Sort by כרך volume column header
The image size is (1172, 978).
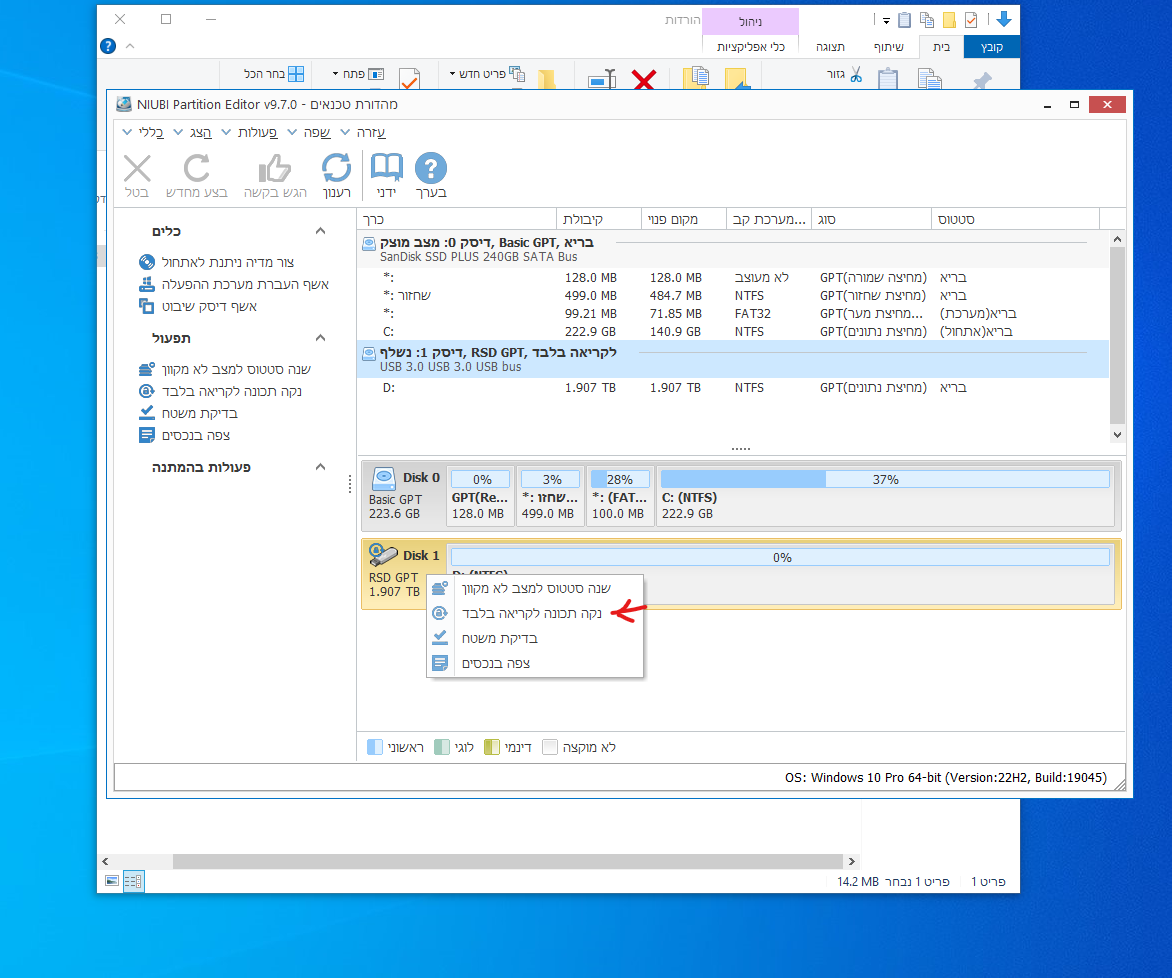pos(457,219)
